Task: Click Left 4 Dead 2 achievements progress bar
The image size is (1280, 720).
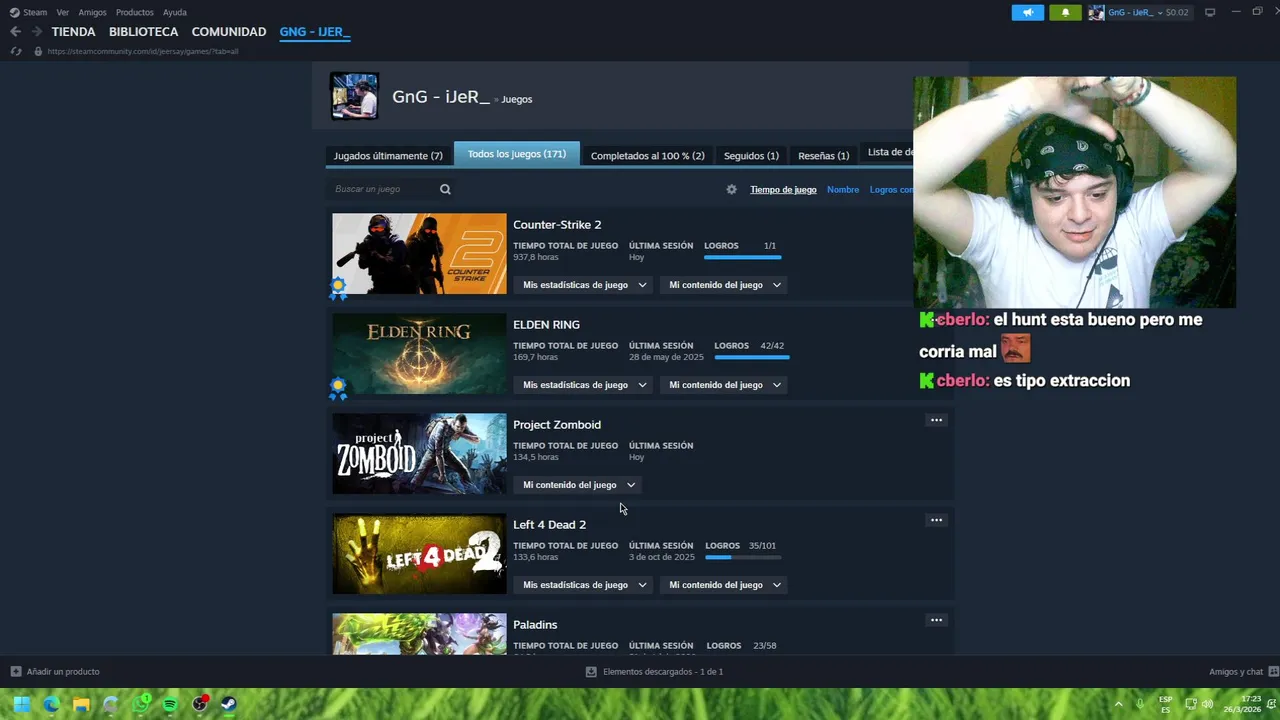Action: (743, 557)
